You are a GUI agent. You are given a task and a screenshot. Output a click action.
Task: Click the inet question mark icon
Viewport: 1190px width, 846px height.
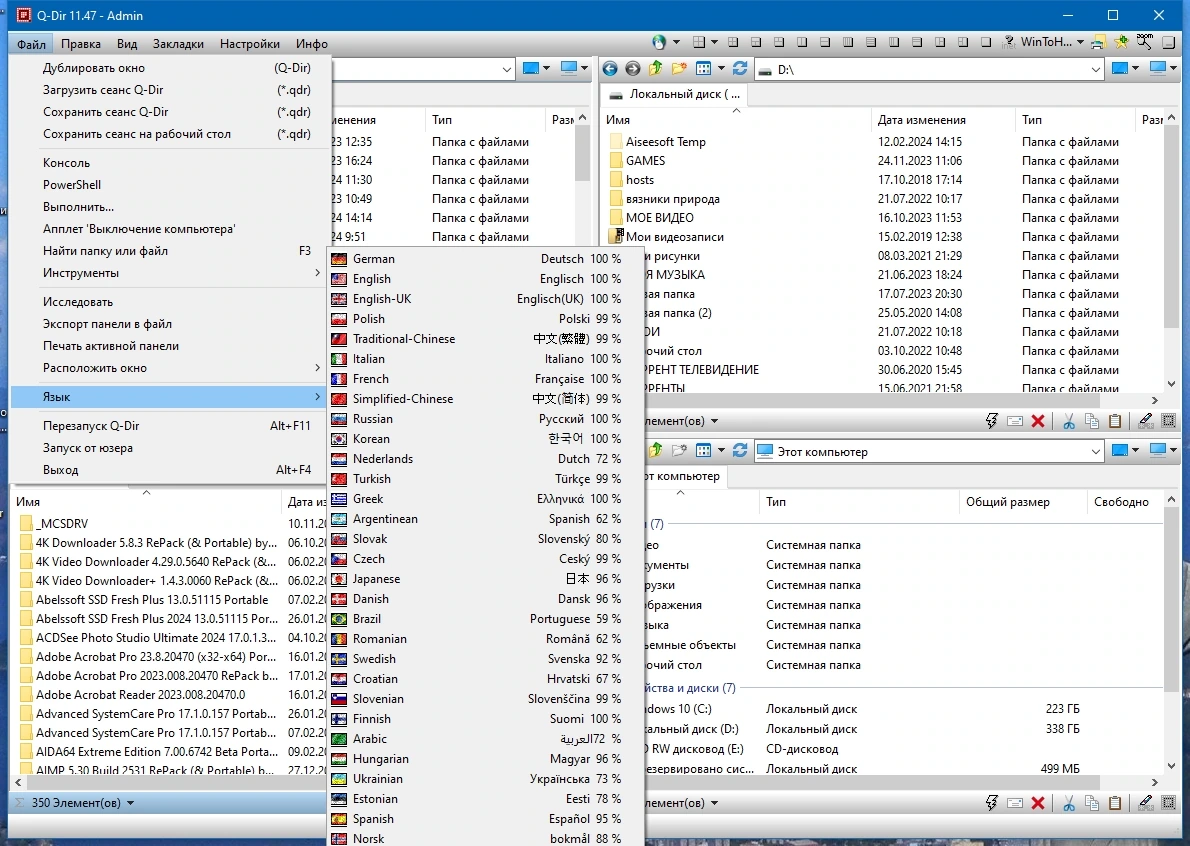1009,42
